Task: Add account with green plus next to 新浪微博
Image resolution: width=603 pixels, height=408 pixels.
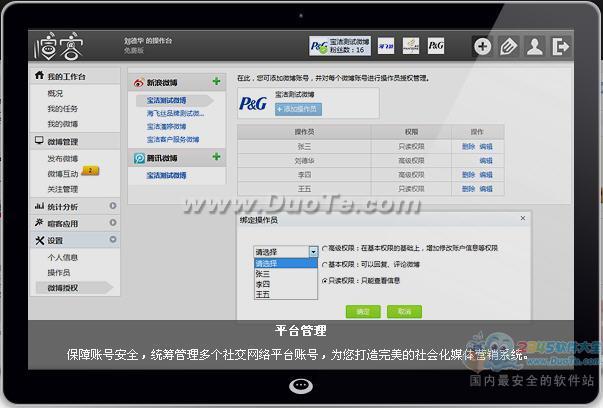Action: pos(217,81)
